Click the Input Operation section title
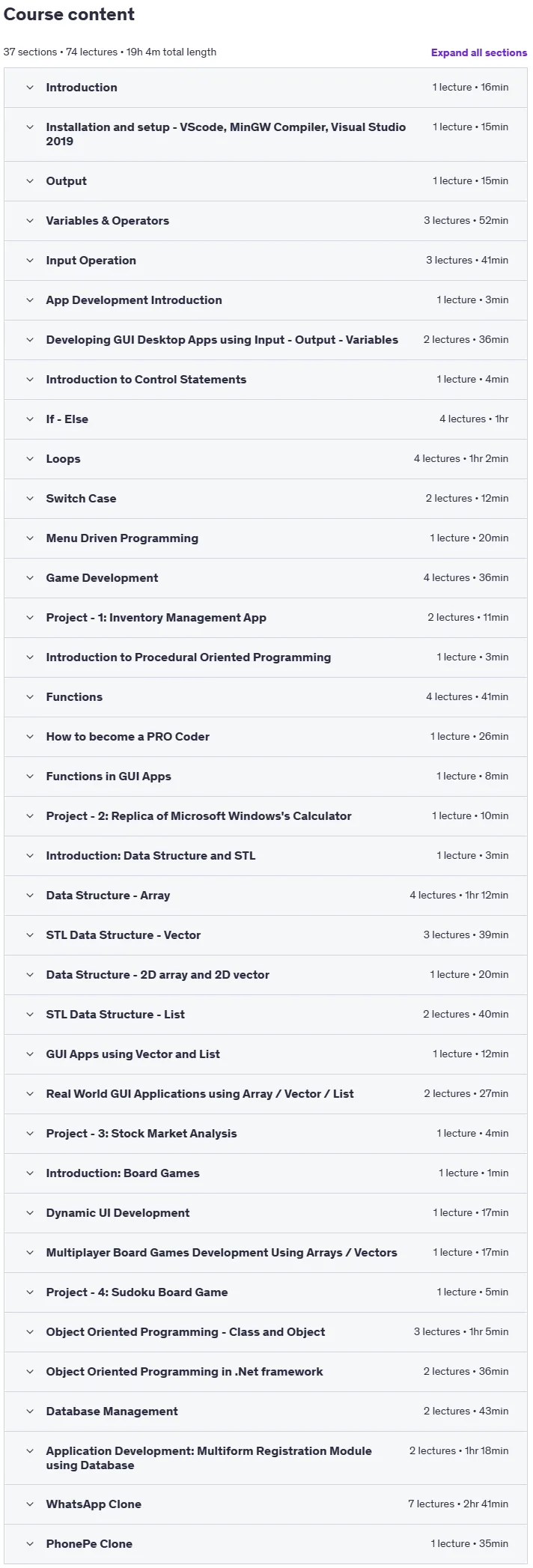This screenshot has height=1568, width=533. point(91,261)
